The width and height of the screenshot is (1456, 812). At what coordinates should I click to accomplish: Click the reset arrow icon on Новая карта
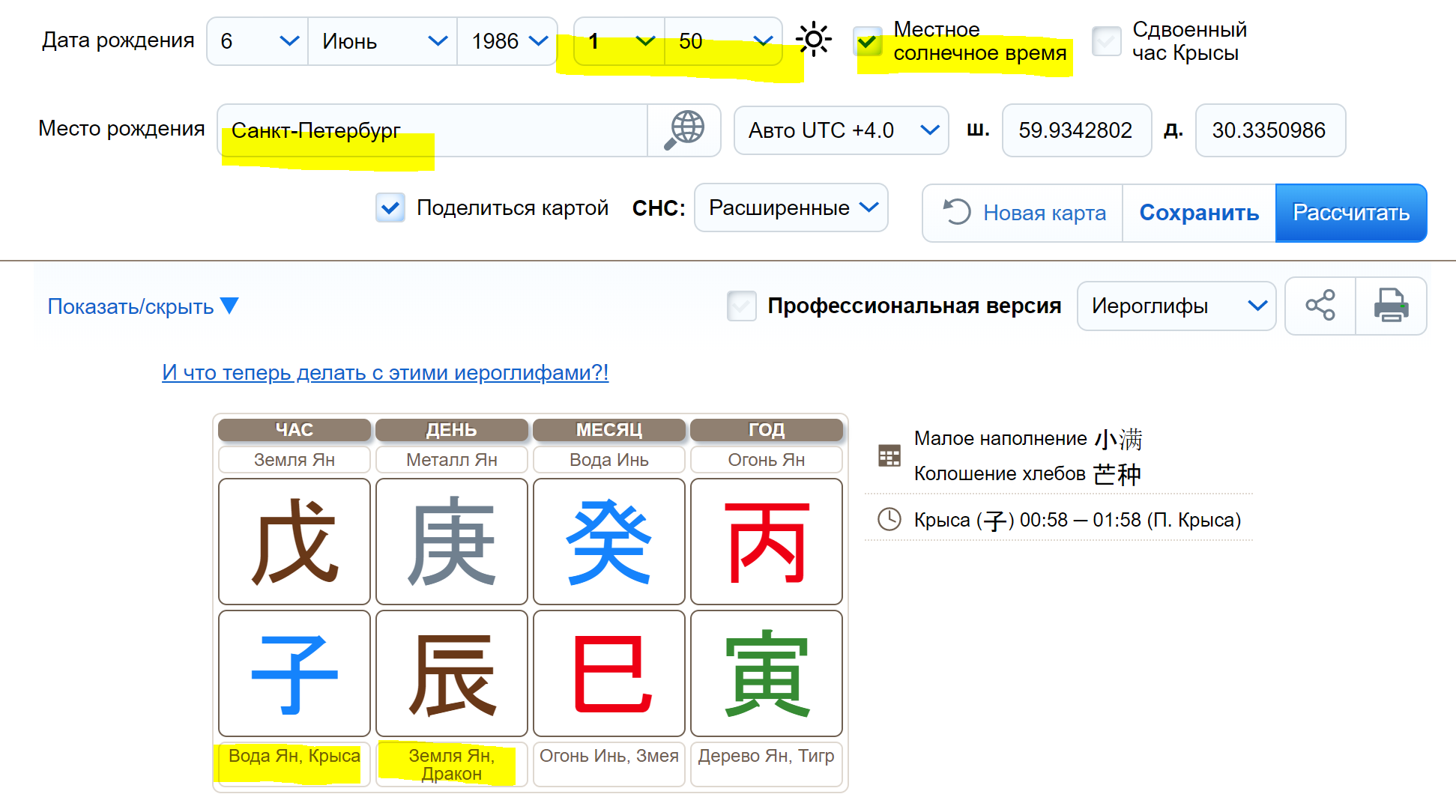(x=958, y=212)
